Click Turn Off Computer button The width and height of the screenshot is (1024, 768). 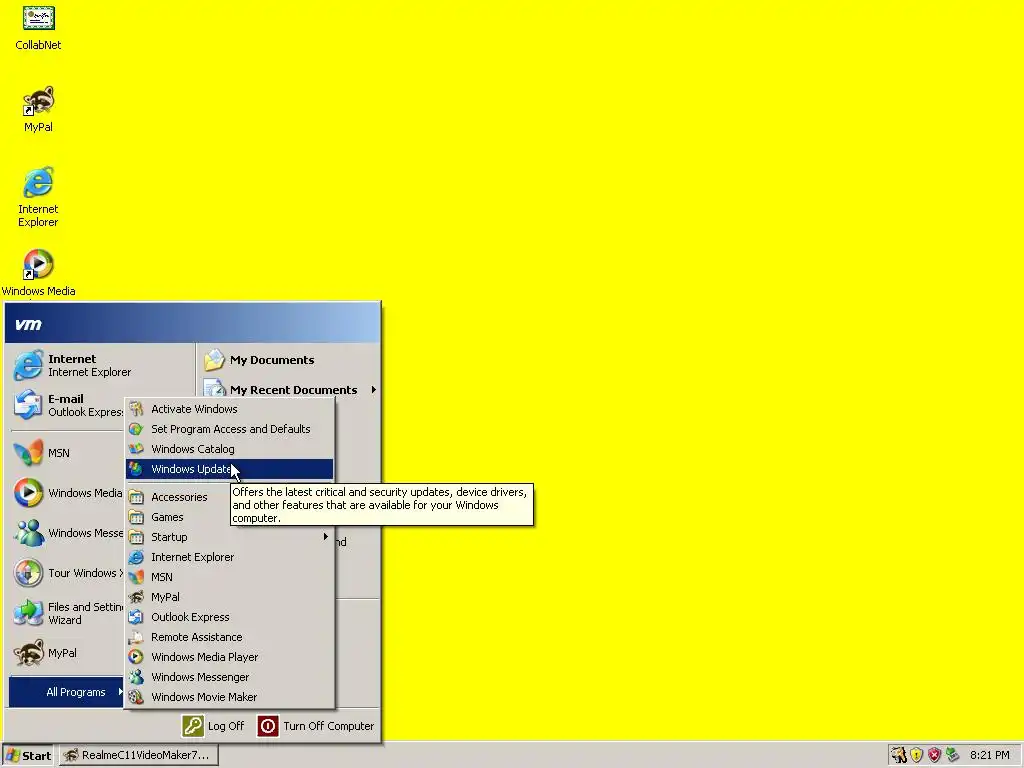(x=315, y=726)
